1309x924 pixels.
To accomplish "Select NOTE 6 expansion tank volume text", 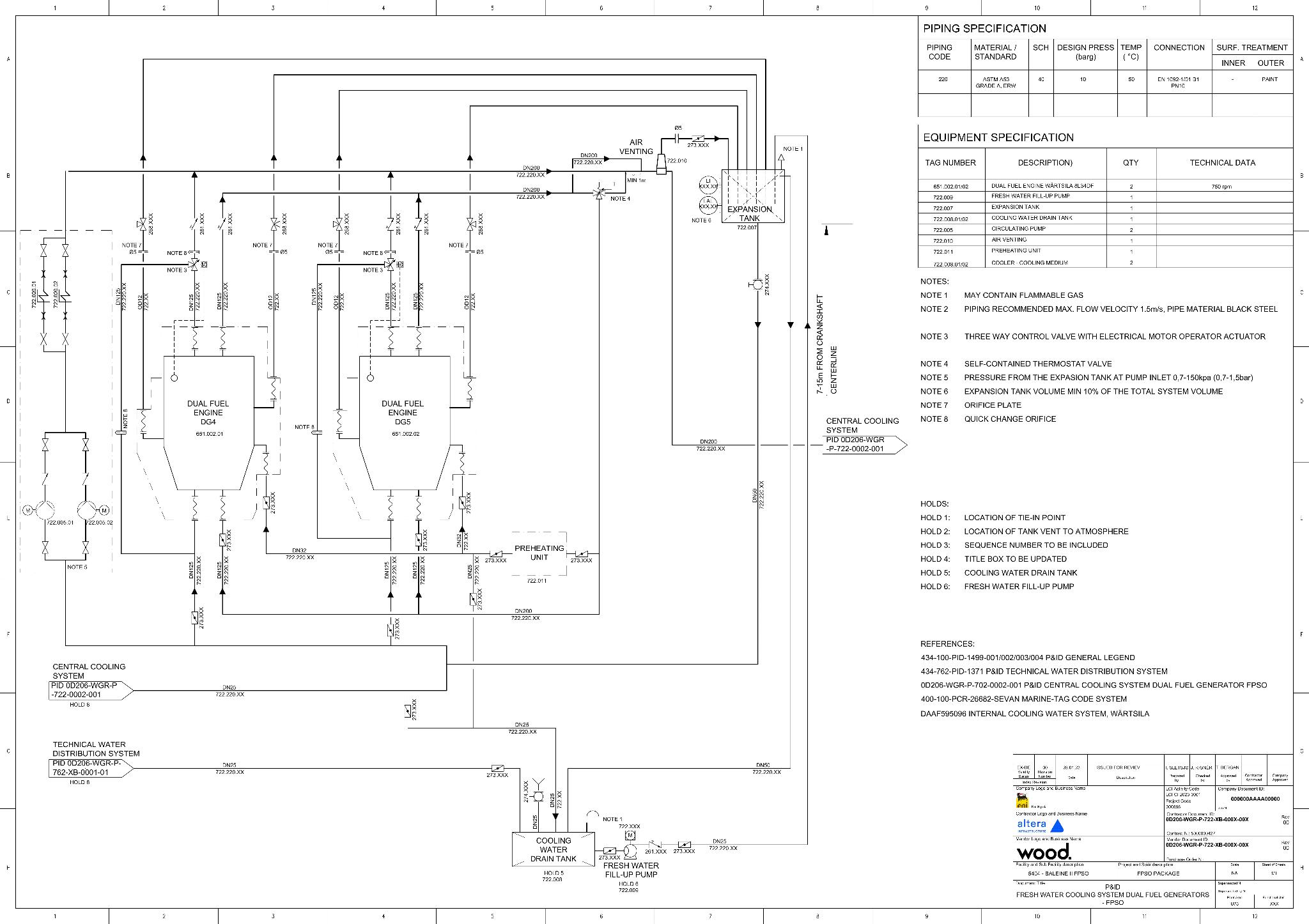I will tap(1093, 392).
